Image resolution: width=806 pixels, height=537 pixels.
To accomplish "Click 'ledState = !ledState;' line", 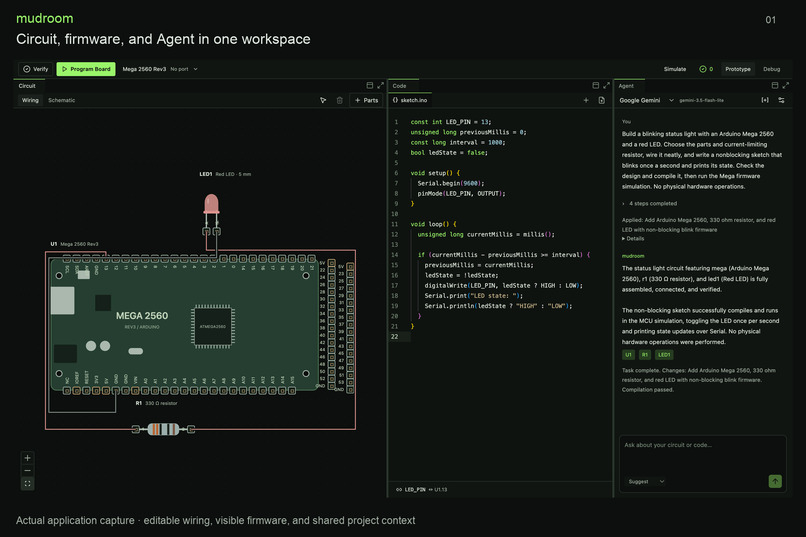I will pyautogui.click(x=461, y=275).
